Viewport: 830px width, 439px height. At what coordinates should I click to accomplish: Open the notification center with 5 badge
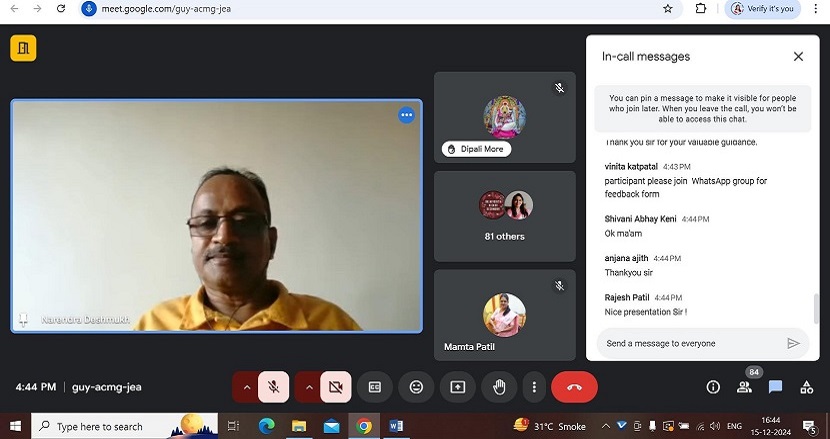(x=809, y=426)
